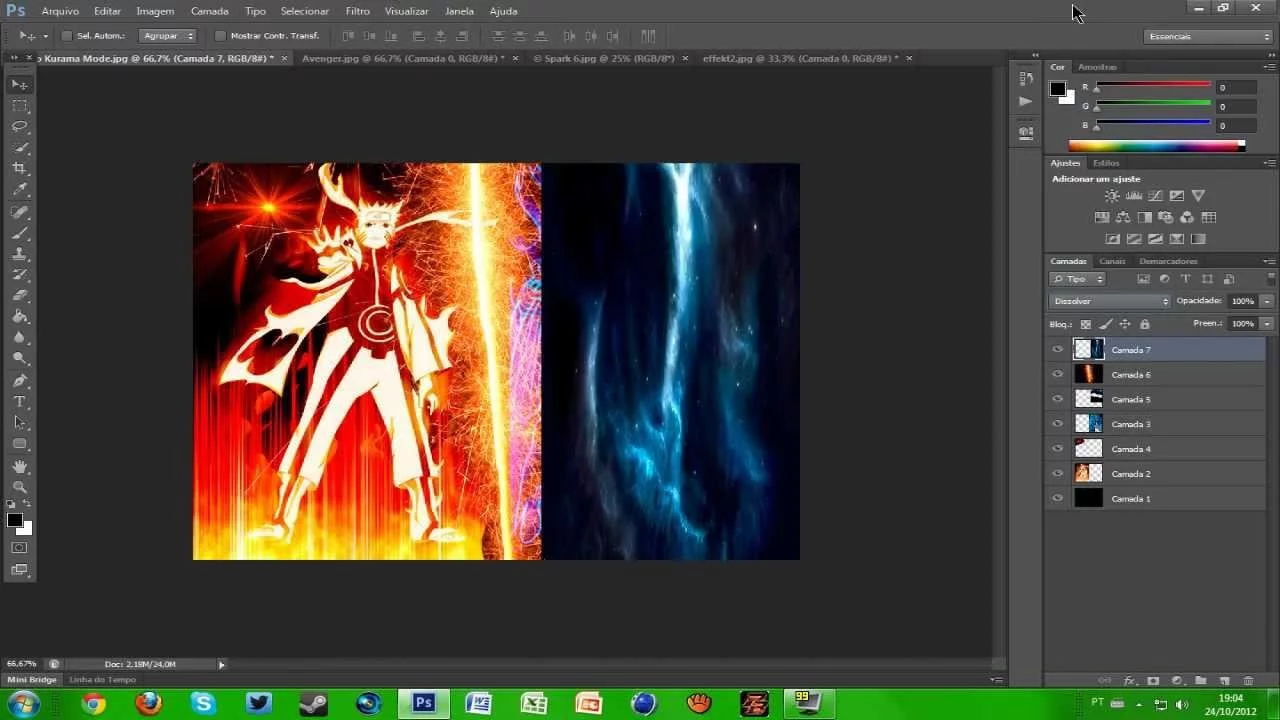Open the Filtro menu
Image resolution: width=1280 pixels, height=720 pixels.
357,11
